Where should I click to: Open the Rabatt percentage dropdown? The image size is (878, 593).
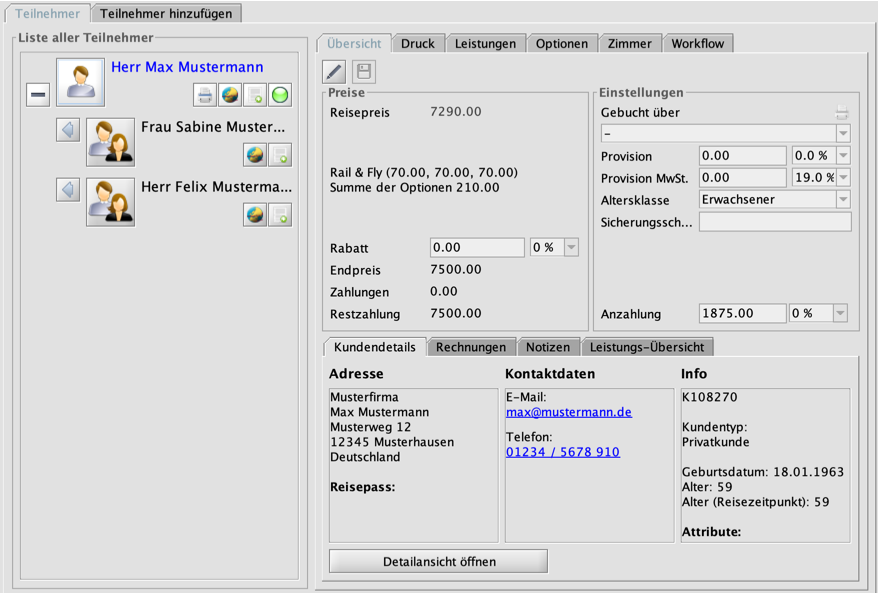(570, 248)
